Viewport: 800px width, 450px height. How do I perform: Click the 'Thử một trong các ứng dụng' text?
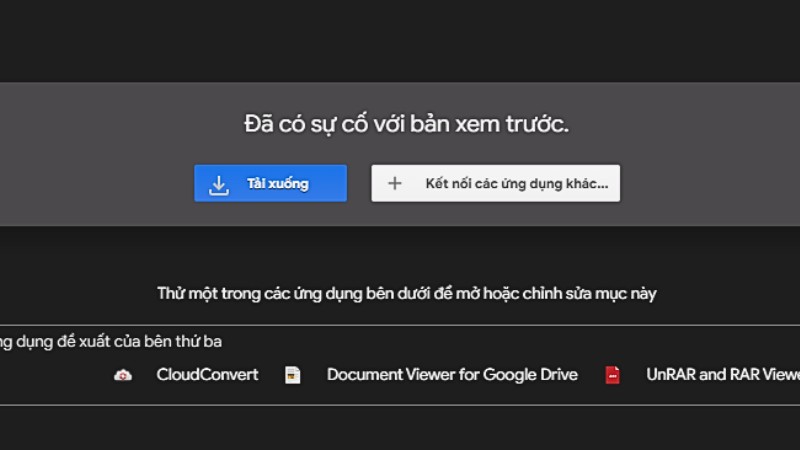(406, 294)
